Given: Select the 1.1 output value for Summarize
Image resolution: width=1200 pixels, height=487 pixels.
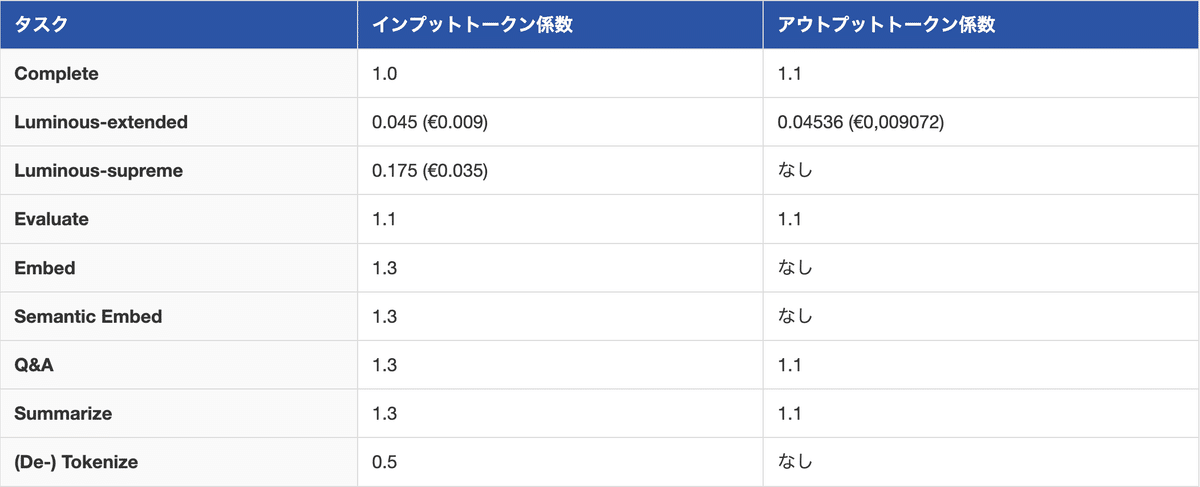Looking at the screenshot, I should tap(789, 414).
